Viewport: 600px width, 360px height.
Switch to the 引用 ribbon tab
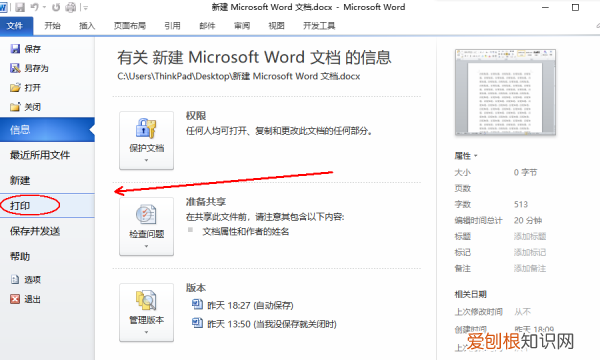pos(172,26)
